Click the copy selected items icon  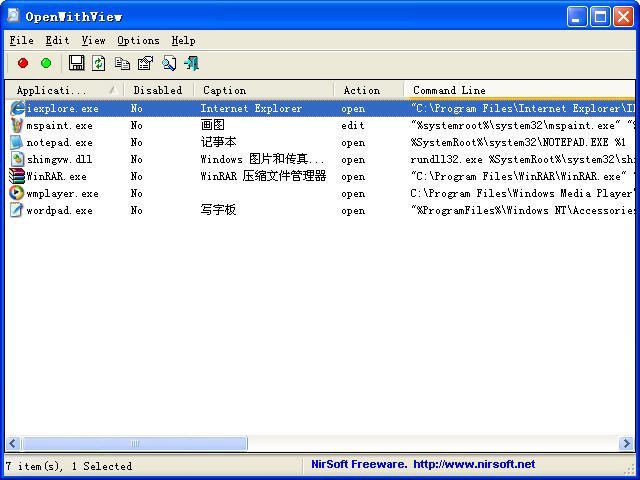coord(122,63)
